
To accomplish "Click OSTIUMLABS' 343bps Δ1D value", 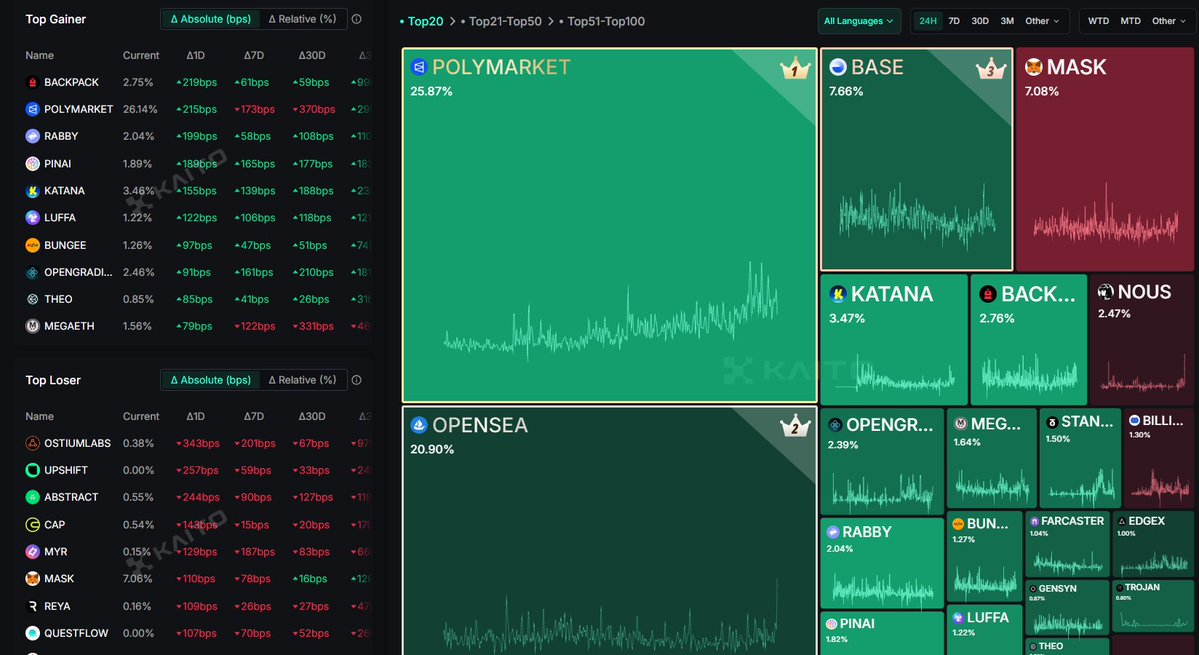I will pos(198,443).
